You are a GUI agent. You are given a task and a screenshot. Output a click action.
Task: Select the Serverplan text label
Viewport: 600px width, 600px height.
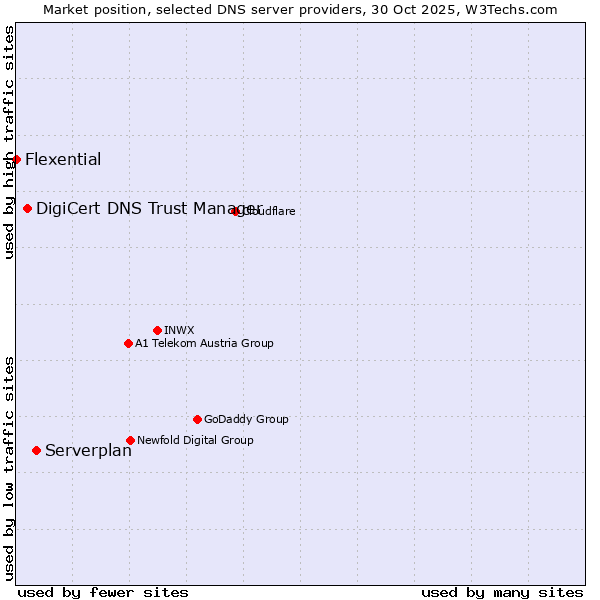tap(88, 451)
